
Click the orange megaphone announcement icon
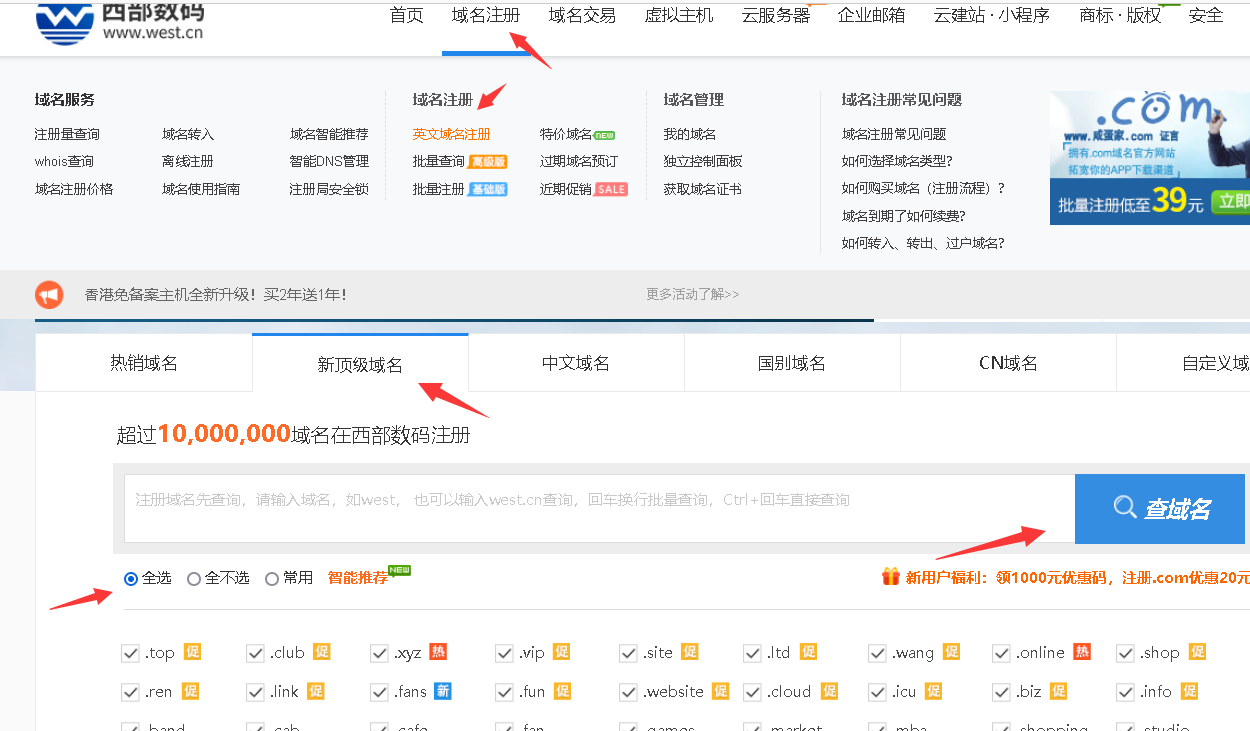pyautogui.click(x=49, y=295)
